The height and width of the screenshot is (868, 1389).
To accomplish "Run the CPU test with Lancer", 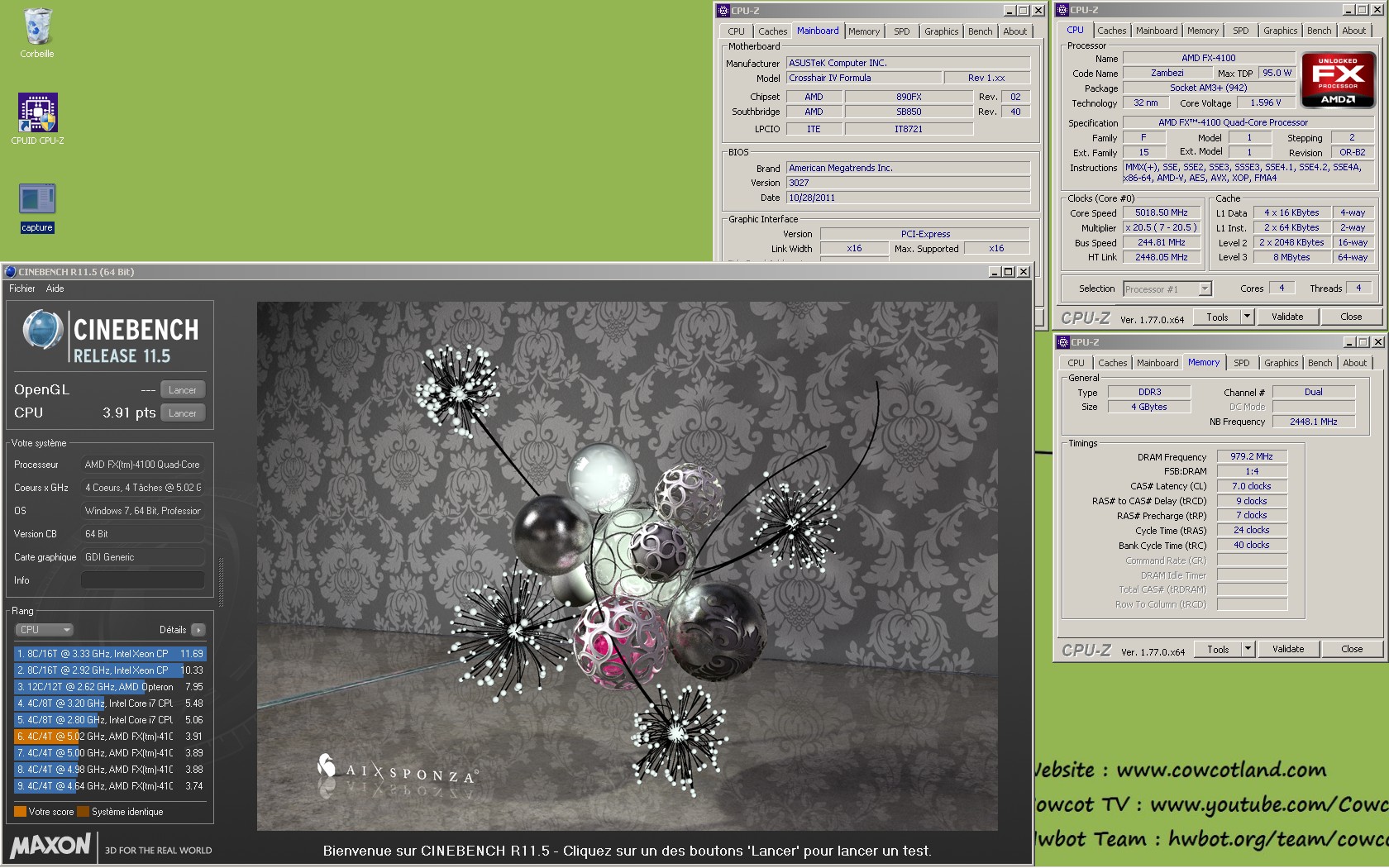I will 183,413.
